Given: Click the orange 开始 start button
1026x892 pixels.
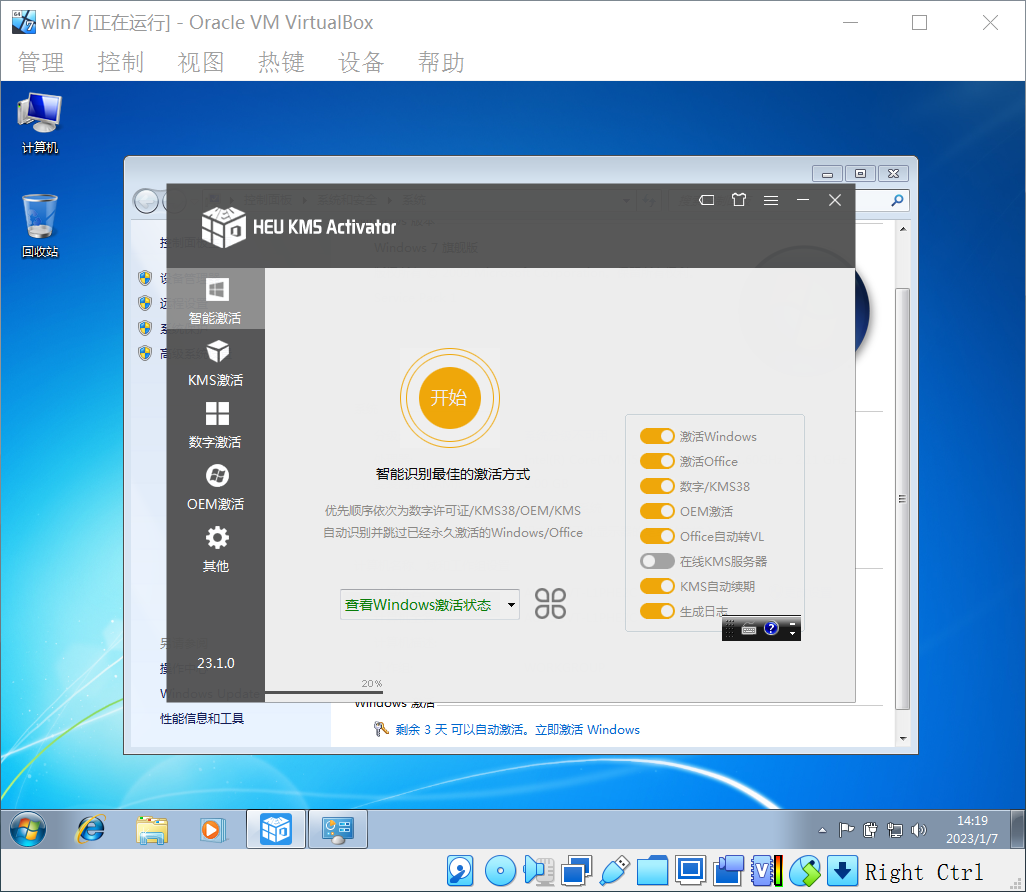Looking at the screenshot, I should tap(450, 398).
